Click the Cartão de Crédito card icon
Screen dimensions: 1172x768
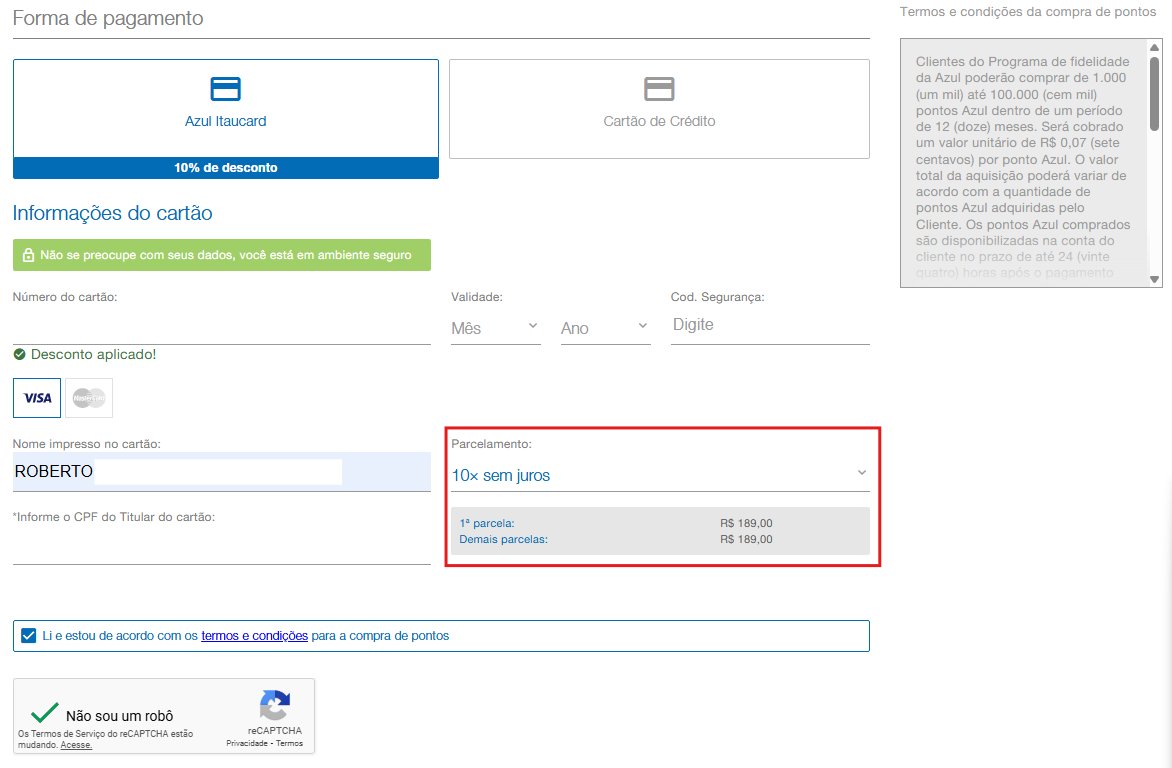click(659, 89)
